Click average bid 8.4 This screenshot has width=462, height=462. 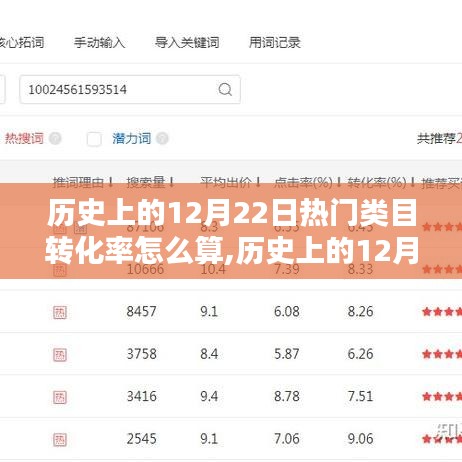point(209,354)
